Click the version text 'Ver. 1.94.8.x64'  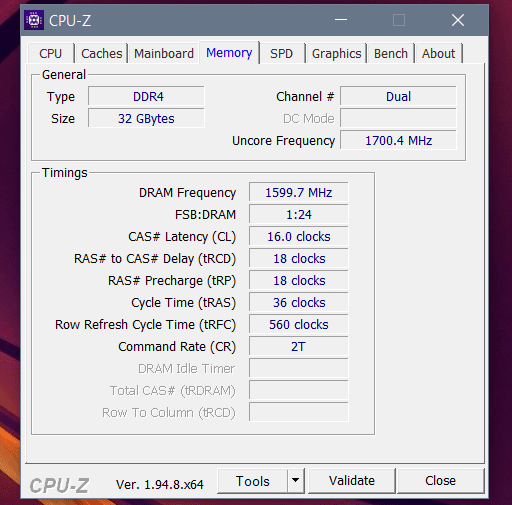point(160,485)
